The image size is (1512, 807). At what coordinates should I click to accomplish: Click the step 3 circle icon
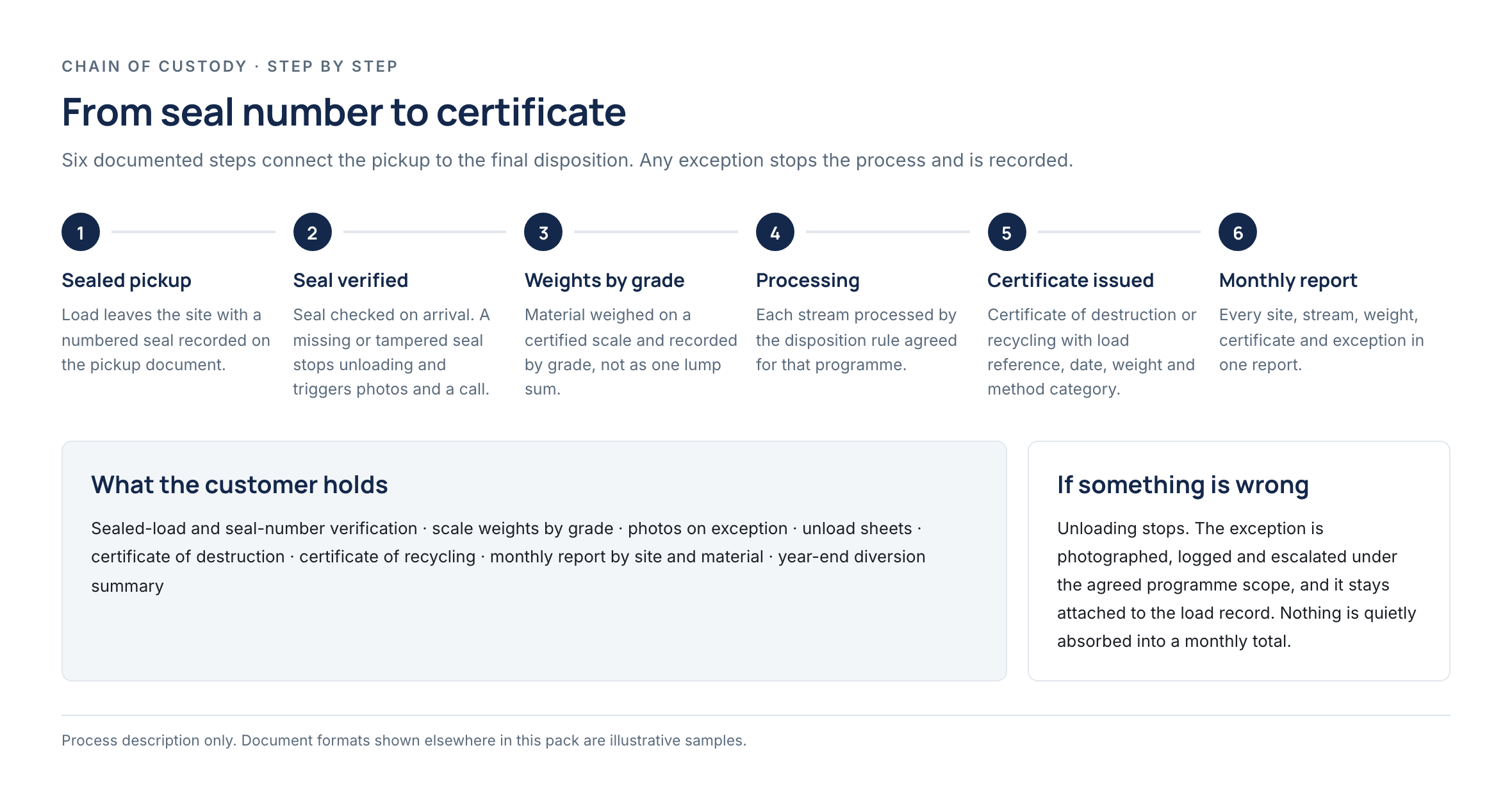pos(543,232)
